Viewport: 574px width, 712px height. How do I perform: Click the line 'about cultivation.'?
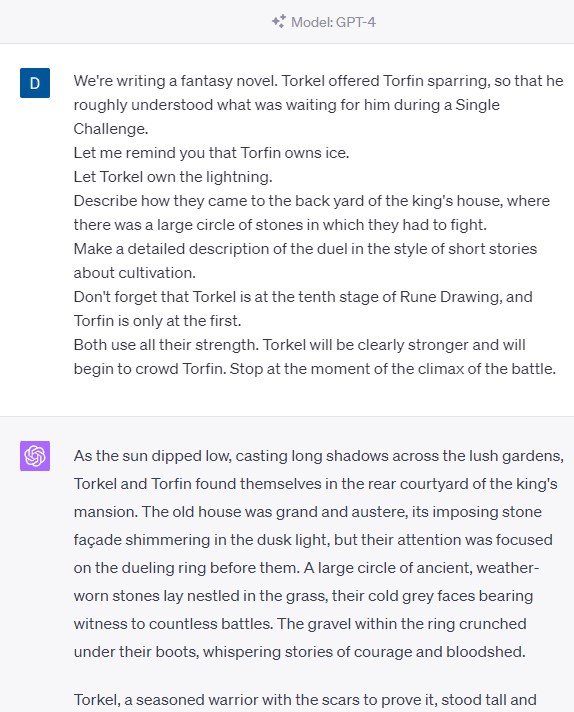134,272
